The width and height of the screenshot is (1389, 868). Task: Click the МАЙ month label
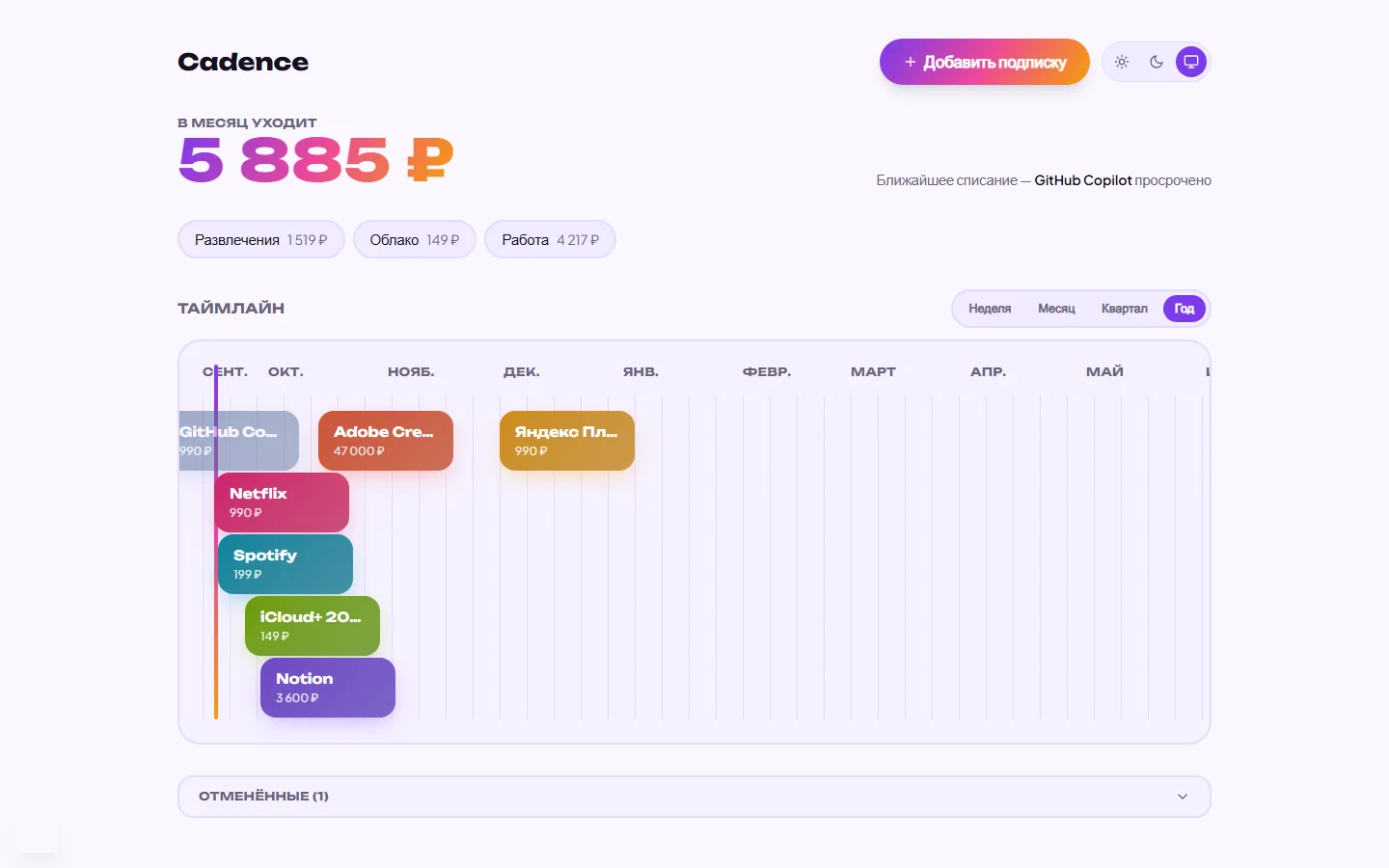pyautogui.click(x=1104, y=371)
